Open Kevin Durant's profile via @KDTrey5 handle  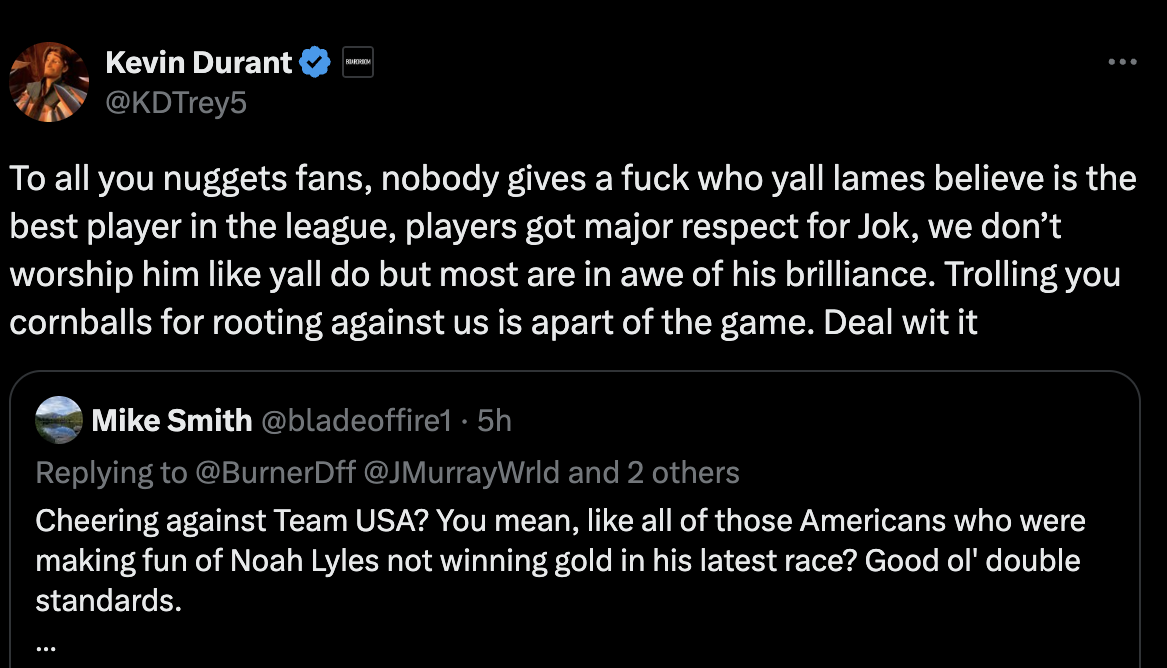point(173,101)
